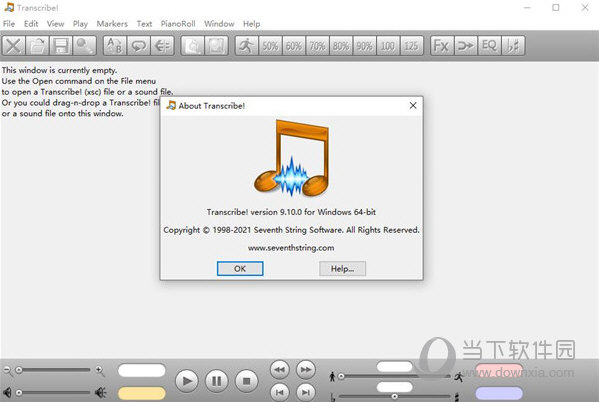Viewport: 599px width, 402px height.
Task: Open the PianoRoll menu
Action: pyautogui.click(x=178, y=24)
